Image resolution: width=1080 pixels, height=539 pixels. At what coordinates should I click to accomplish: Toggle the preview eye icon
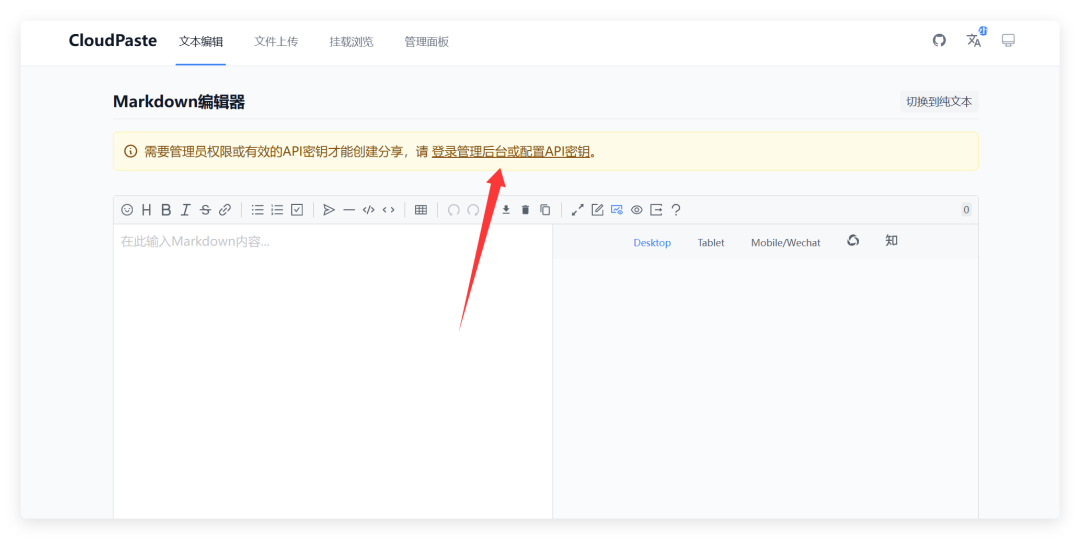[636, 210]
